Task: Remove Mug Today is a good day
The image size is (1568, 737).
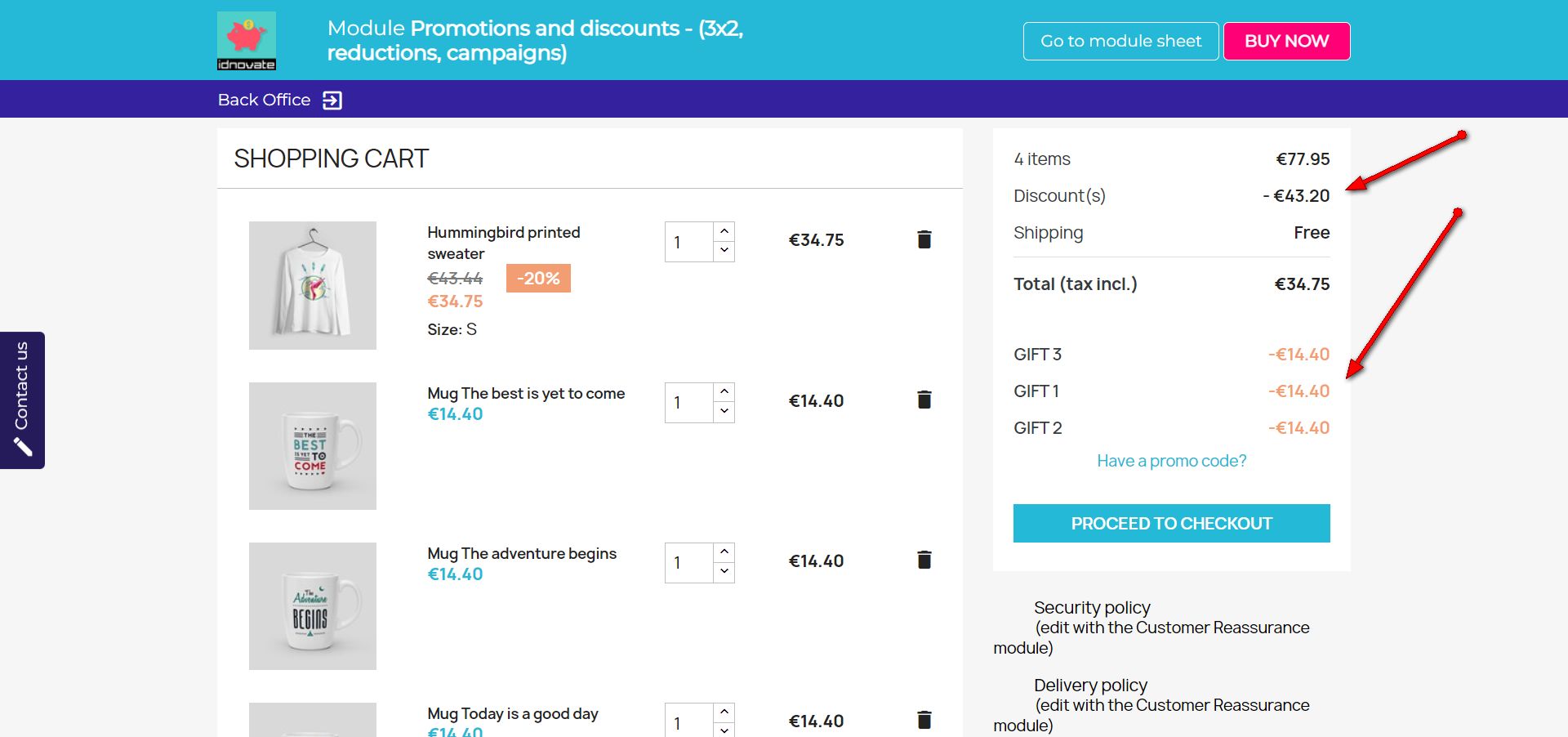Action: coord(924,720)
